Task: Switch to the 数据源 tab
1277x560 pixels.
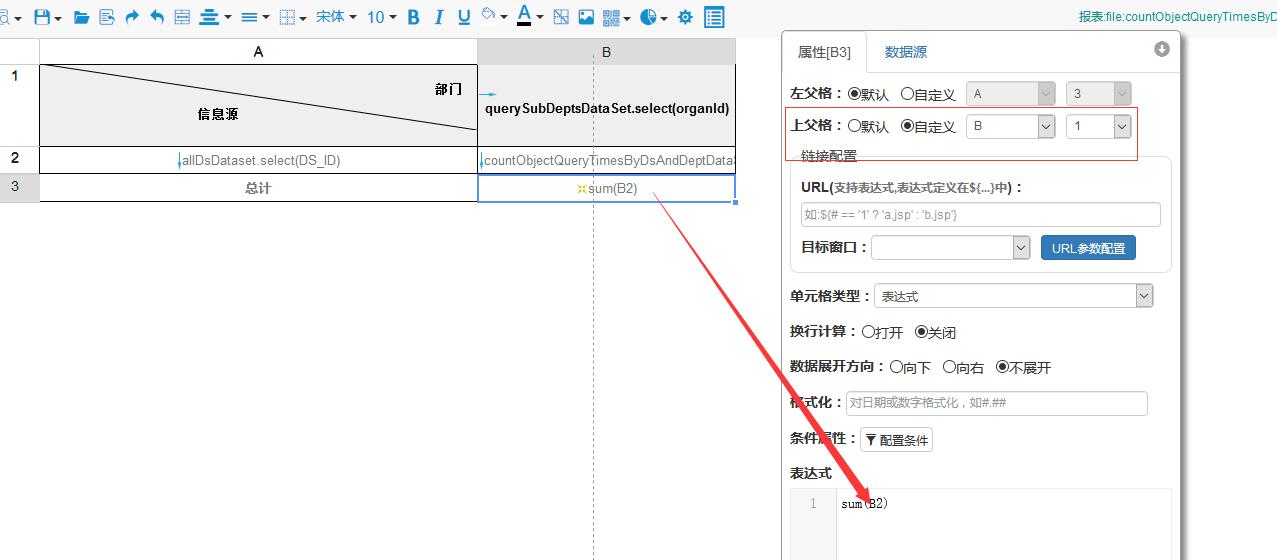Action: click(x=905, y=52)
